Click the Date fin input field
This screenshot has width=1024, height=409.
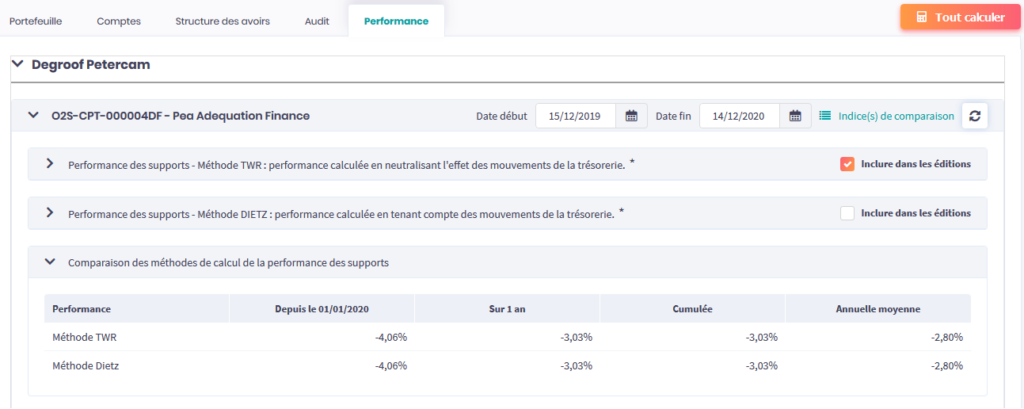(739, 116)
